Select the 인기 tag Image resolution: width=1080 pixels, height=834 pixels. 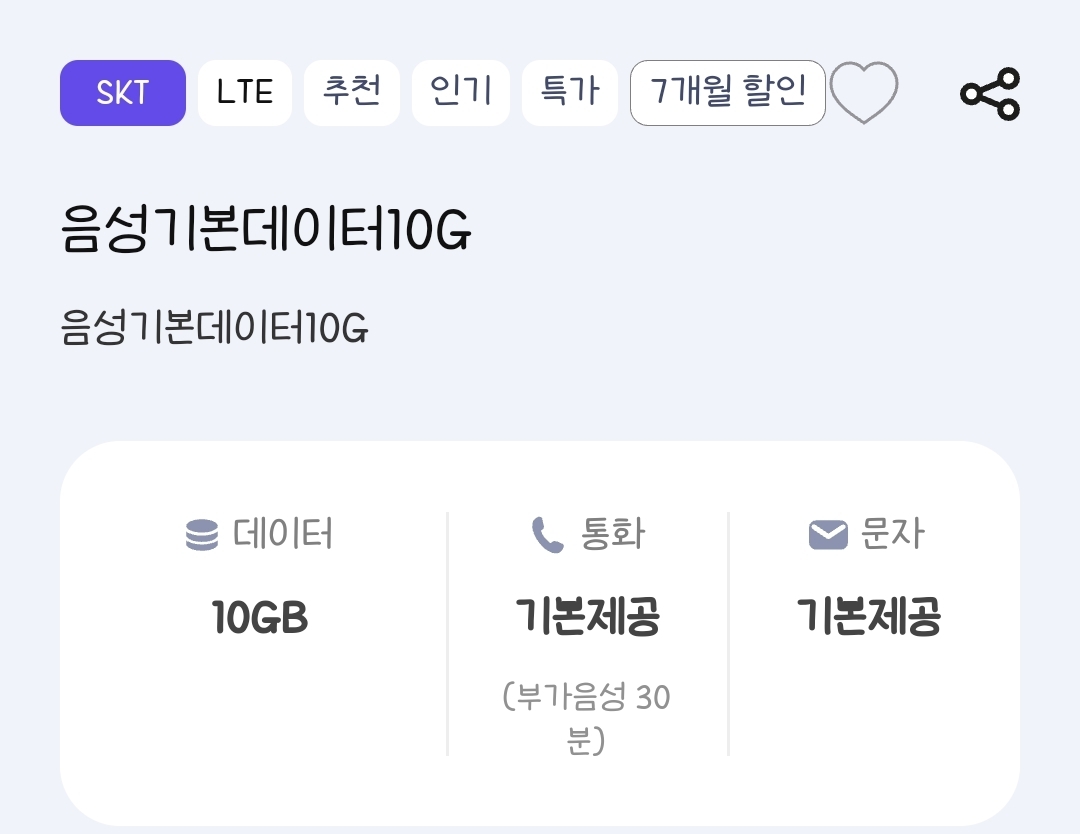461,93
